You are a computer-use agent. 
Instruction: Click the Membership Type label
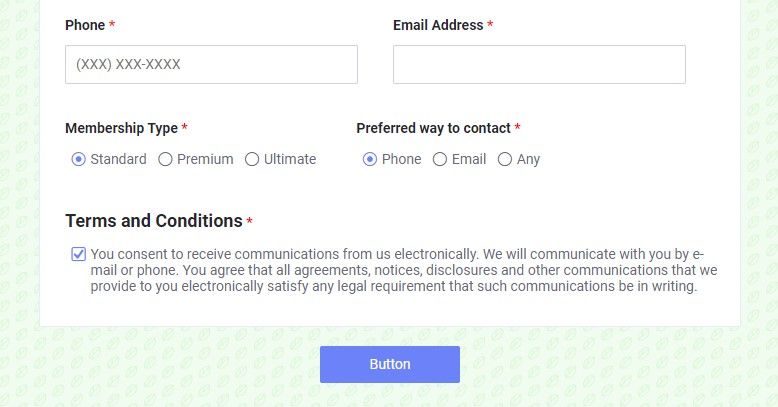122,129
